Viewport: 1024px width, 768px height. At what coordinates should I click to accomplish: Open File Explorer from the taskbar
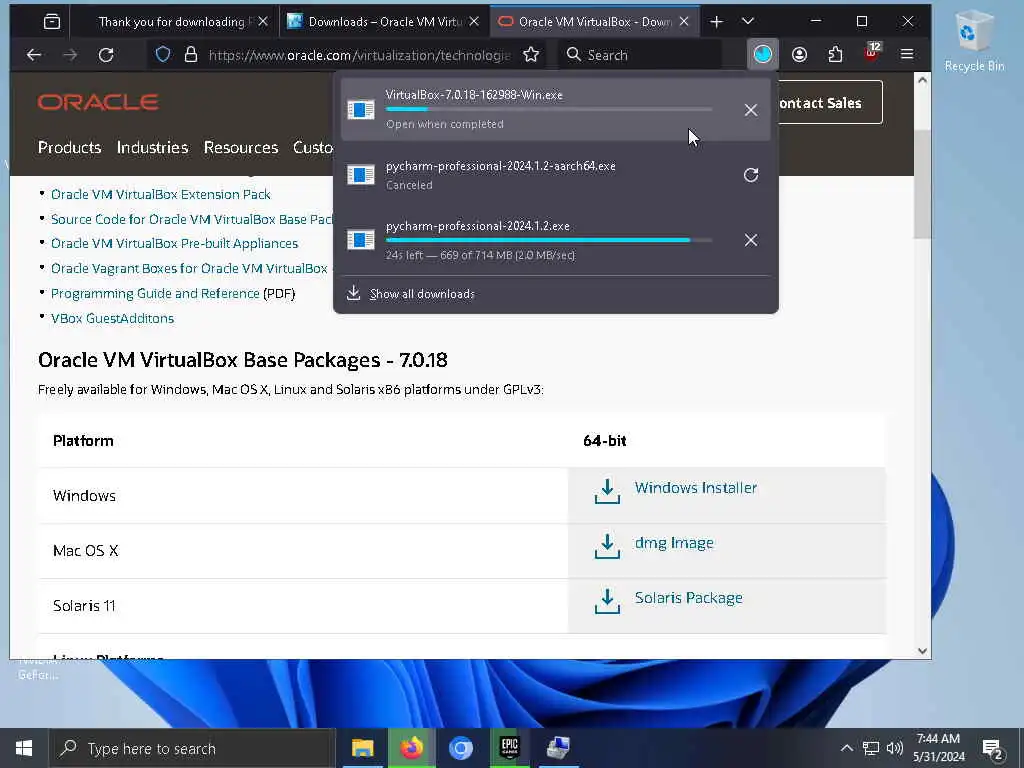pos(362,748)
